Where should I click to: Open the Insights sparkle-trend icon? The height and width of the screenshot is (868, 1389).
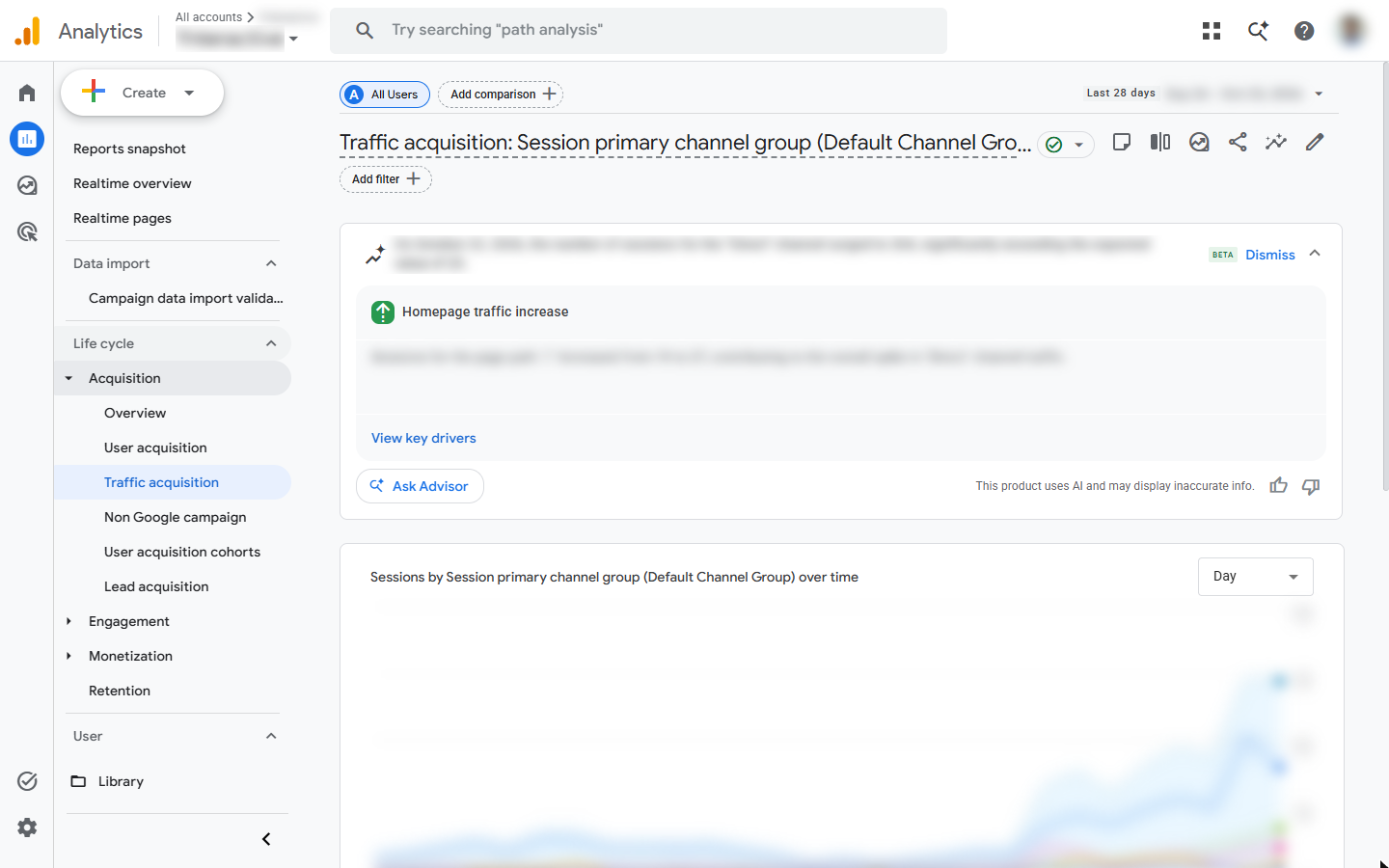(1276, 142)
